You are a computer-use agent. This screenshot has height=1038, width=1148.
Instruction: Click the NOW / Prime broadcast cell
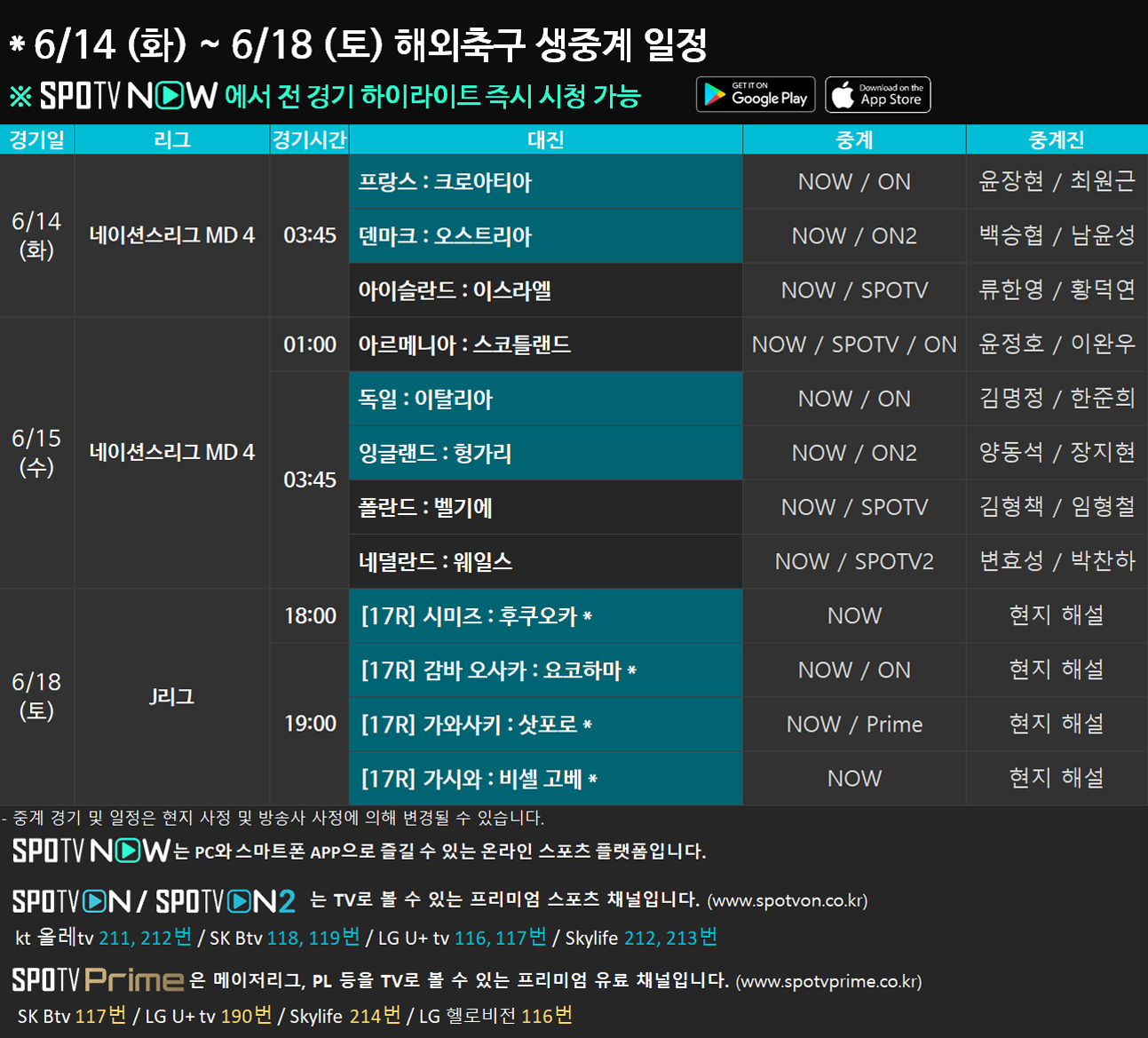(x=854, y=724)
